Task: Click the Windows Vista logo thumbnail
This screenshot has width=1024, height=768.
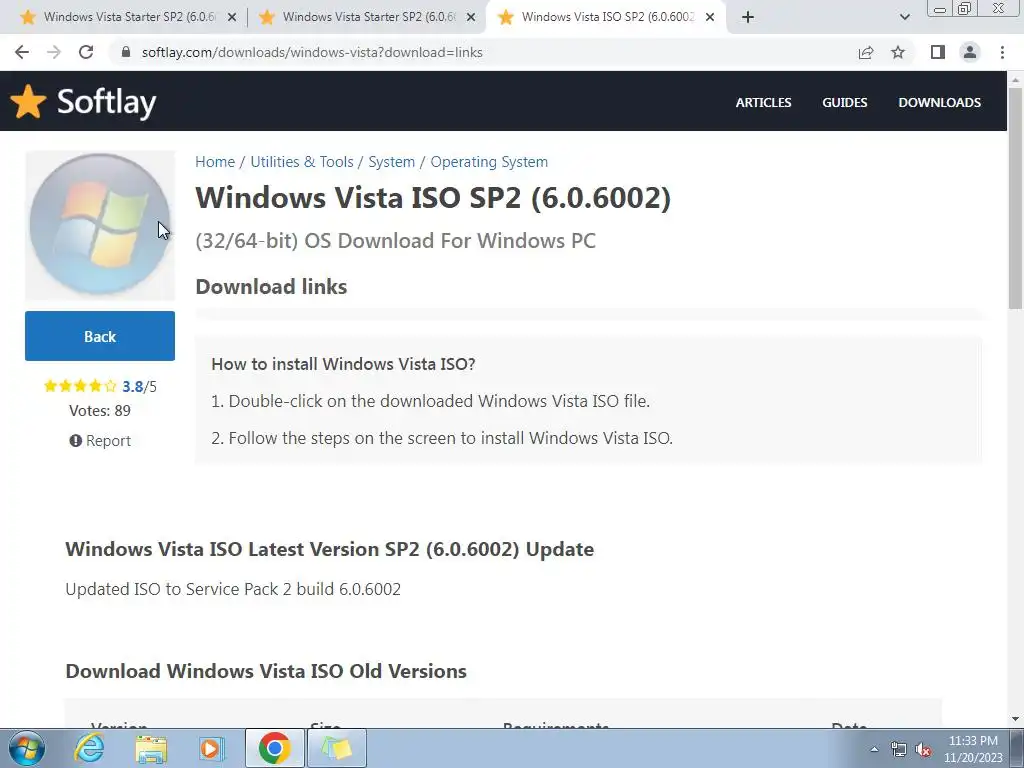Action: pyautogui.click(x=100, y=225)
